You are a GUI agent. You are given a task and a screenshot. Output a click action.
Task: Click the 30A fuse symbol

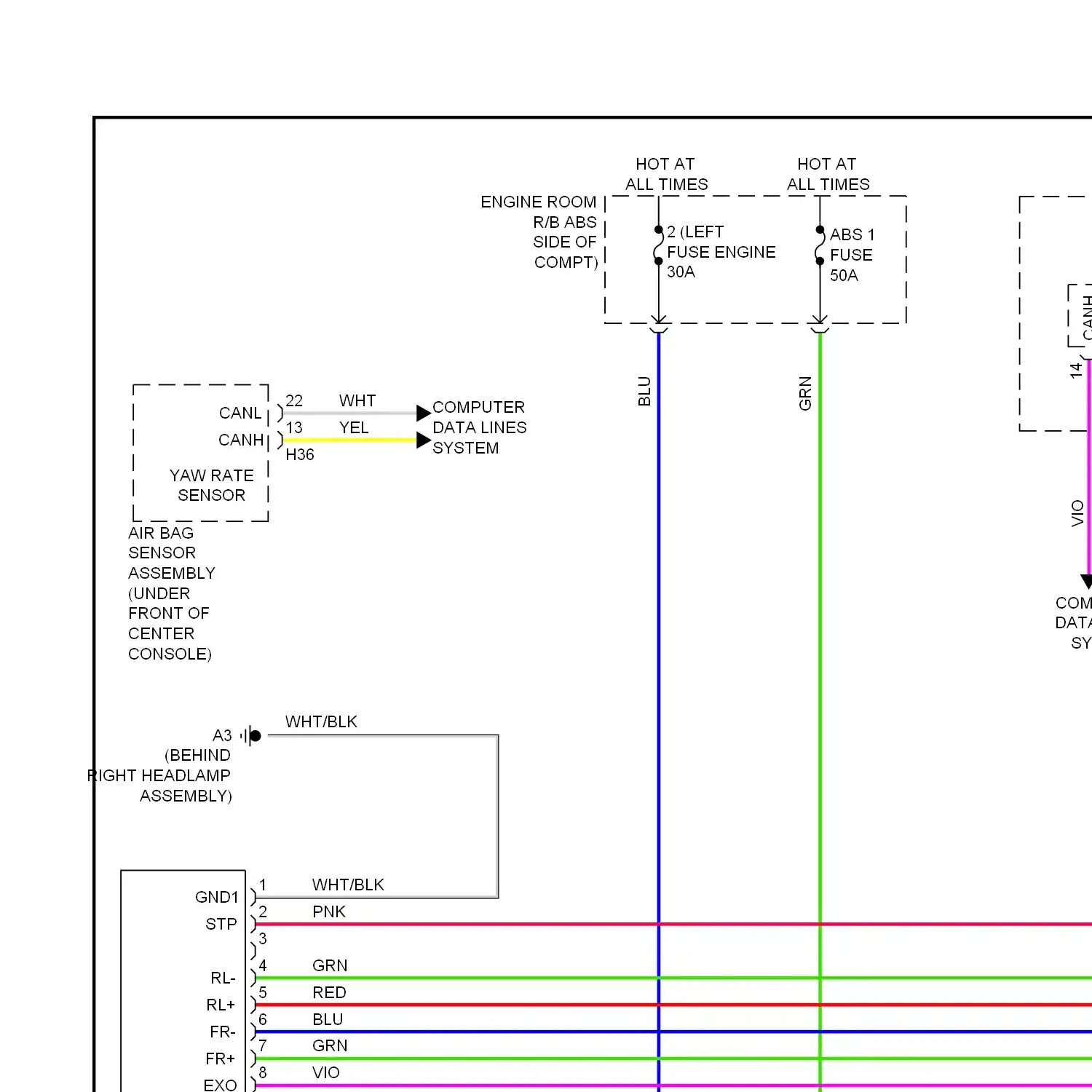pyautogui.click(x=658, y=245)
